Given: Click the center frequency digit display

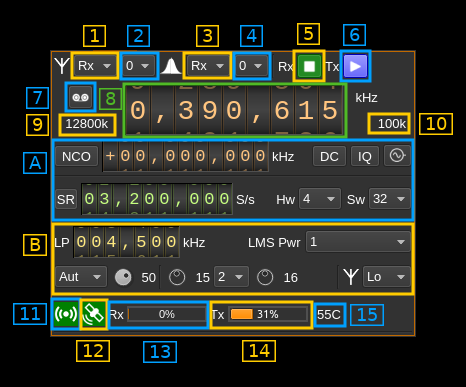Looking at the screenshot, I should click(x=235, y=110).
